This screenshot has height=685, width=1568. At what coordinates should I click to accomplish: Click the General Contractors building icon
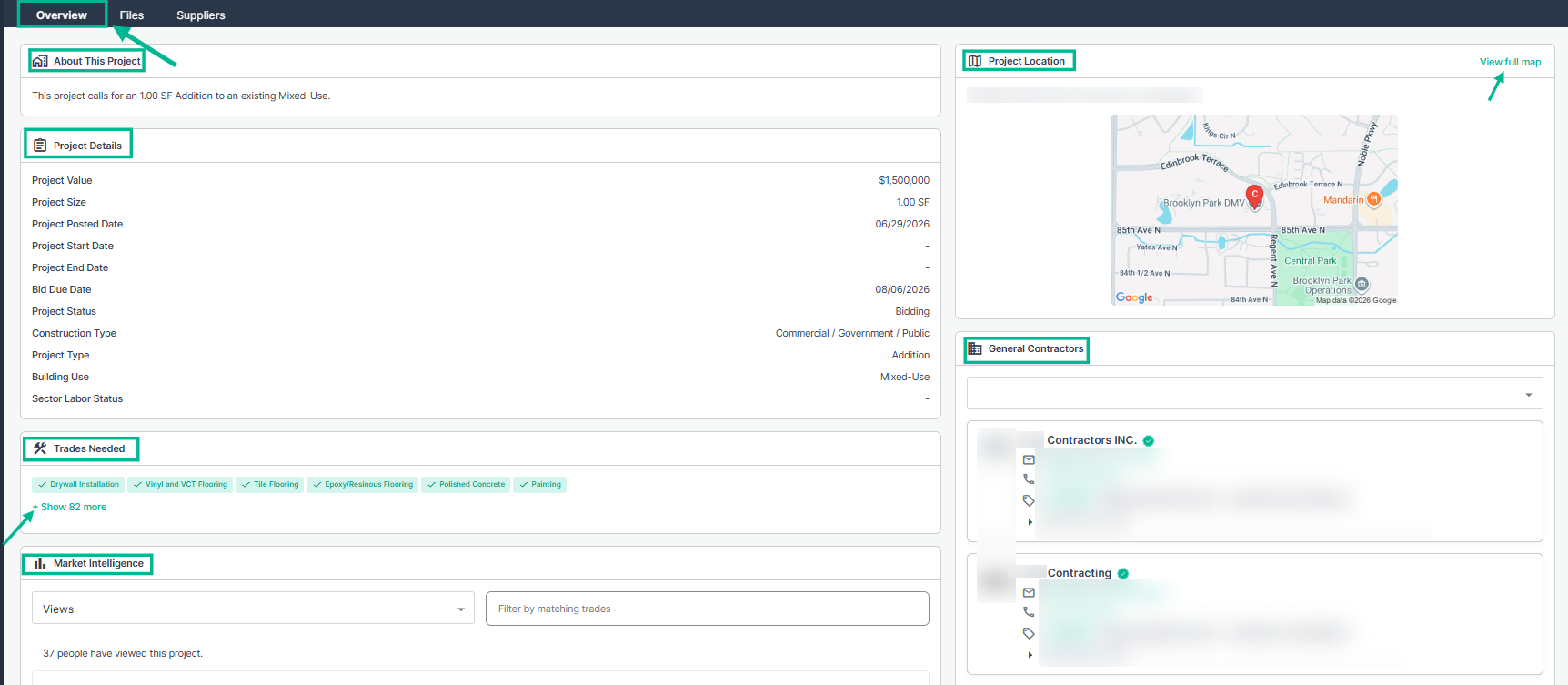975,348
